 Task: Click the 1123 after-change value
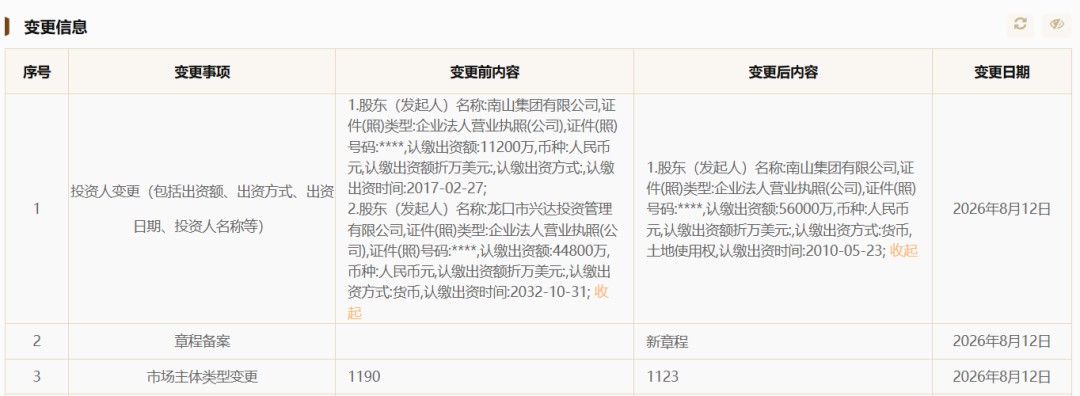tap(662, 377)
